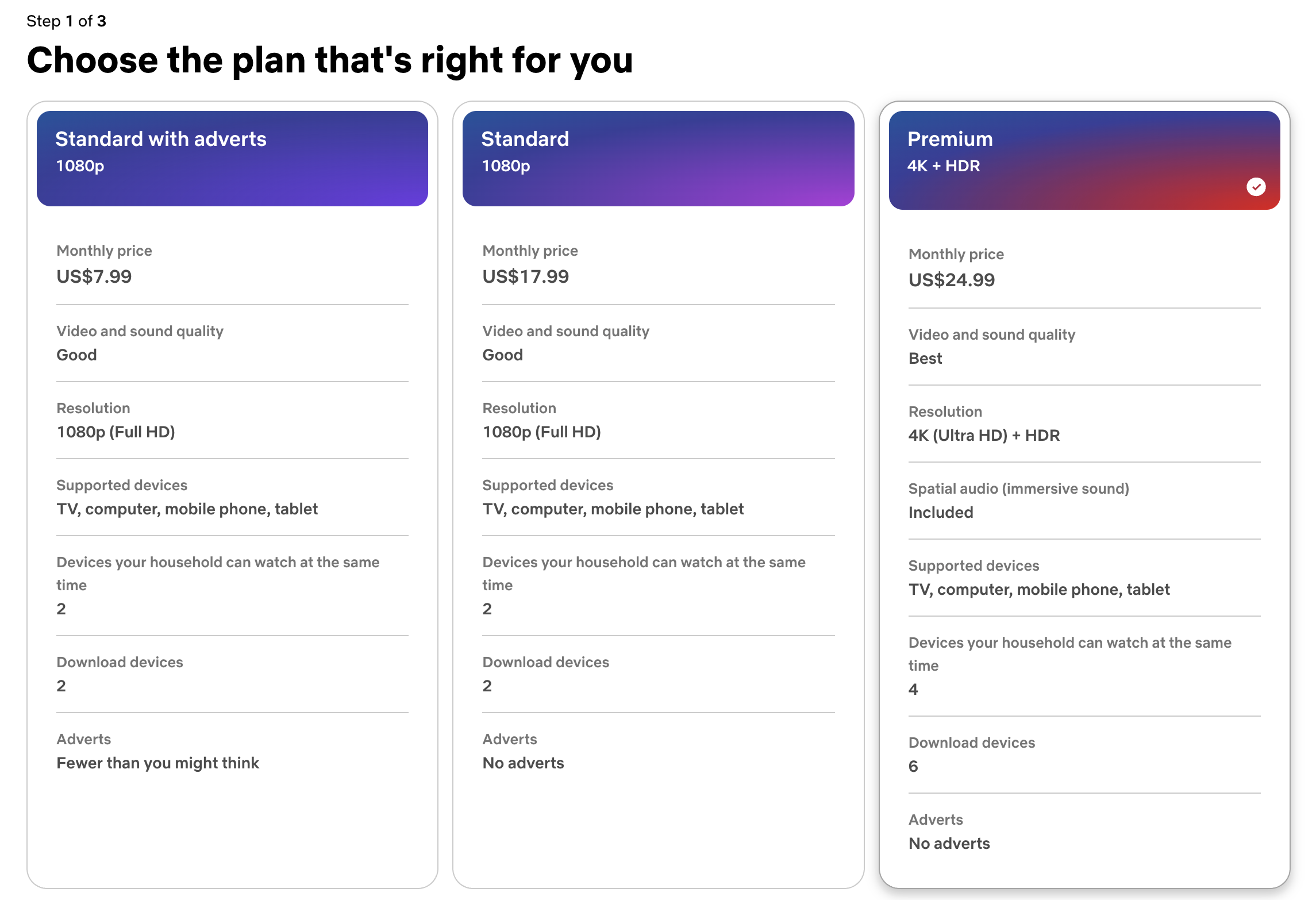Screen dimensions: 1316x900
Task: Click Download devices value 6 in Premium
Action: (x=913, y=766)
